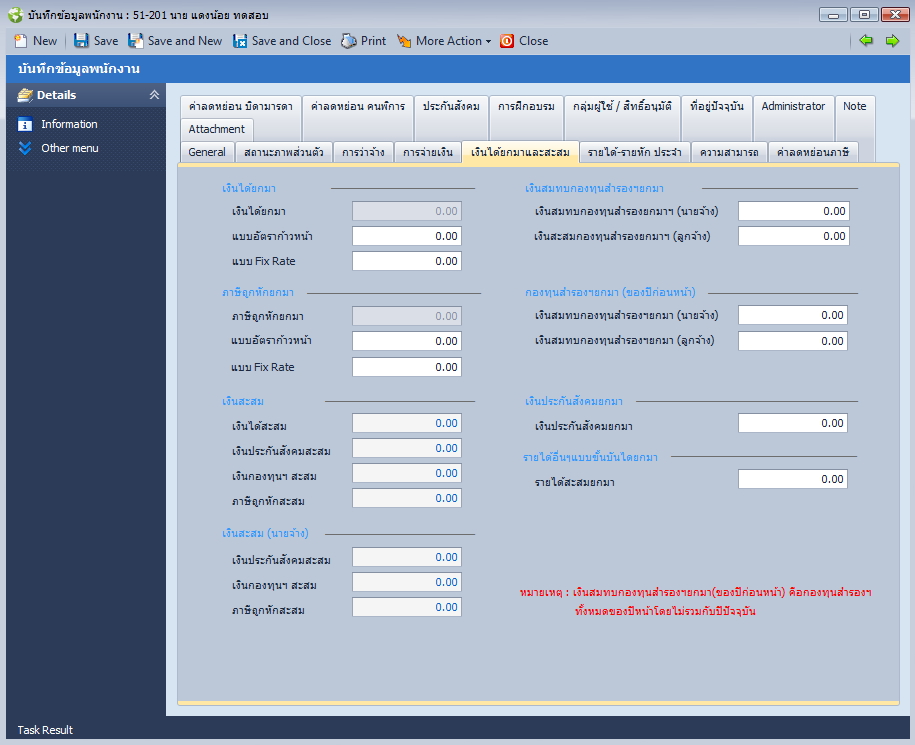This screenshot has height=745, width=915.
Task: Open the ความสามารถ tab
Action: coord(729,152)
